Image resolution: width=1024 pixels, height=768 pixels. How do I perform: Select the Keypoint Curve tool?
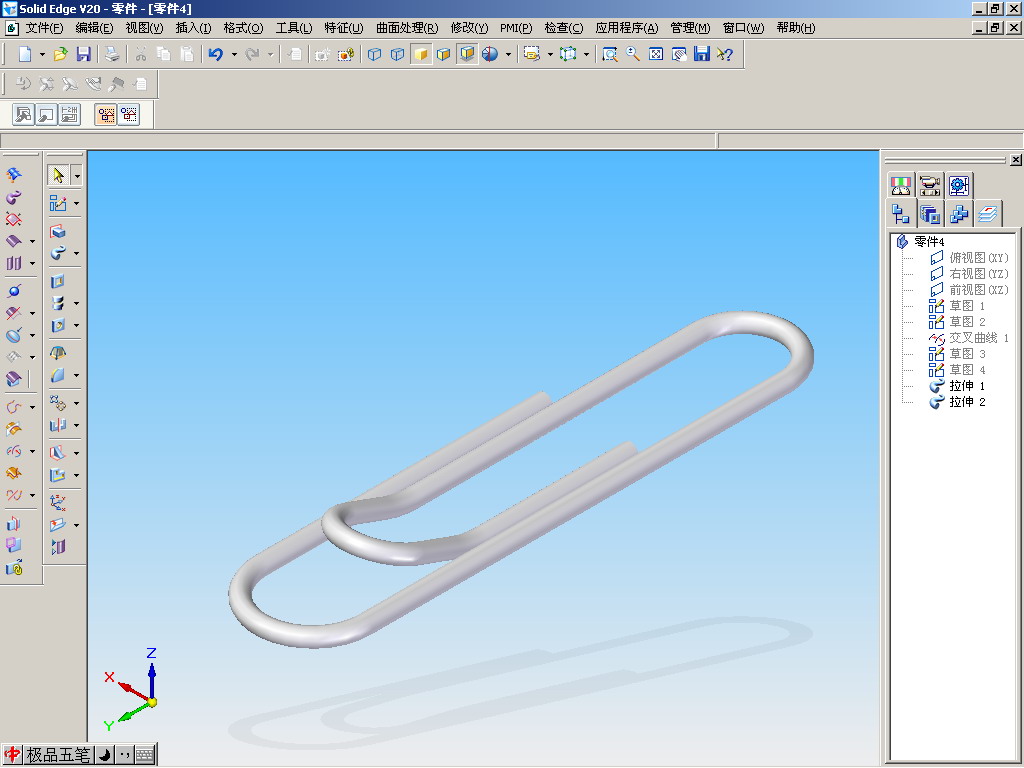[14, 406]
